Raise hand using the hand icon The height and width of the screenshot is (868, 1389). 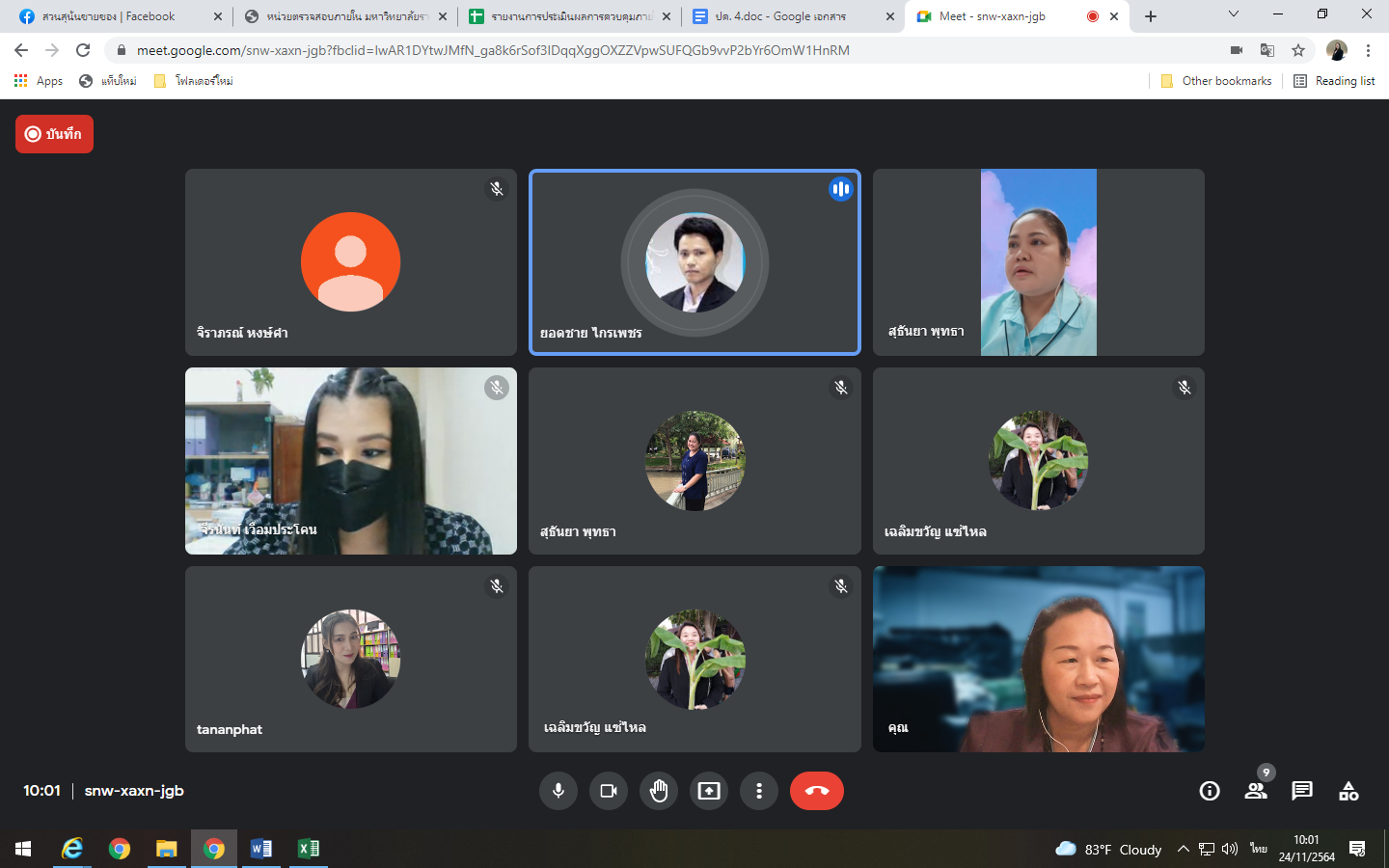point(659,791)
